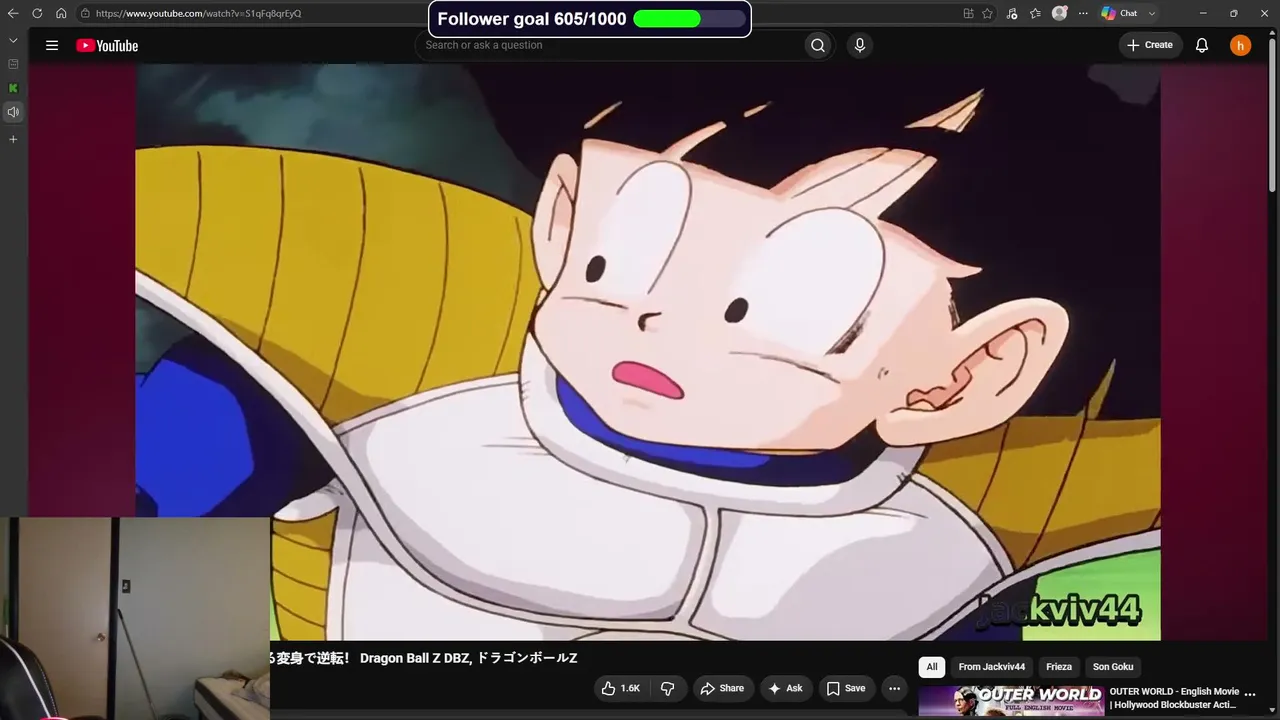Screen dimensions: 1280x720
Task: Open YouTube notifications bell
Action: tap(1202, 45)
